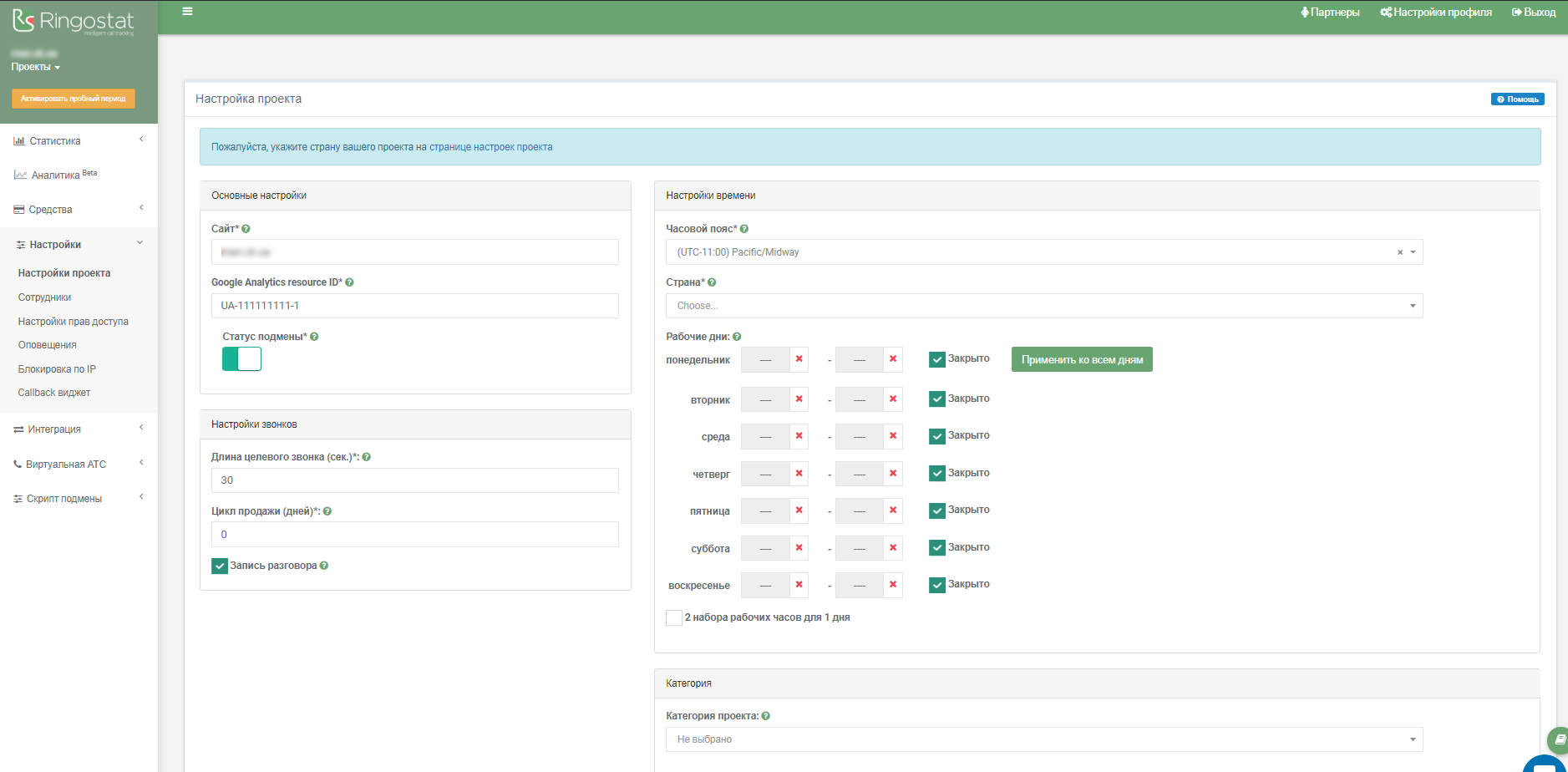Clear суббота start time with red X
The image size is (1568, 772).
coord(799,548)
